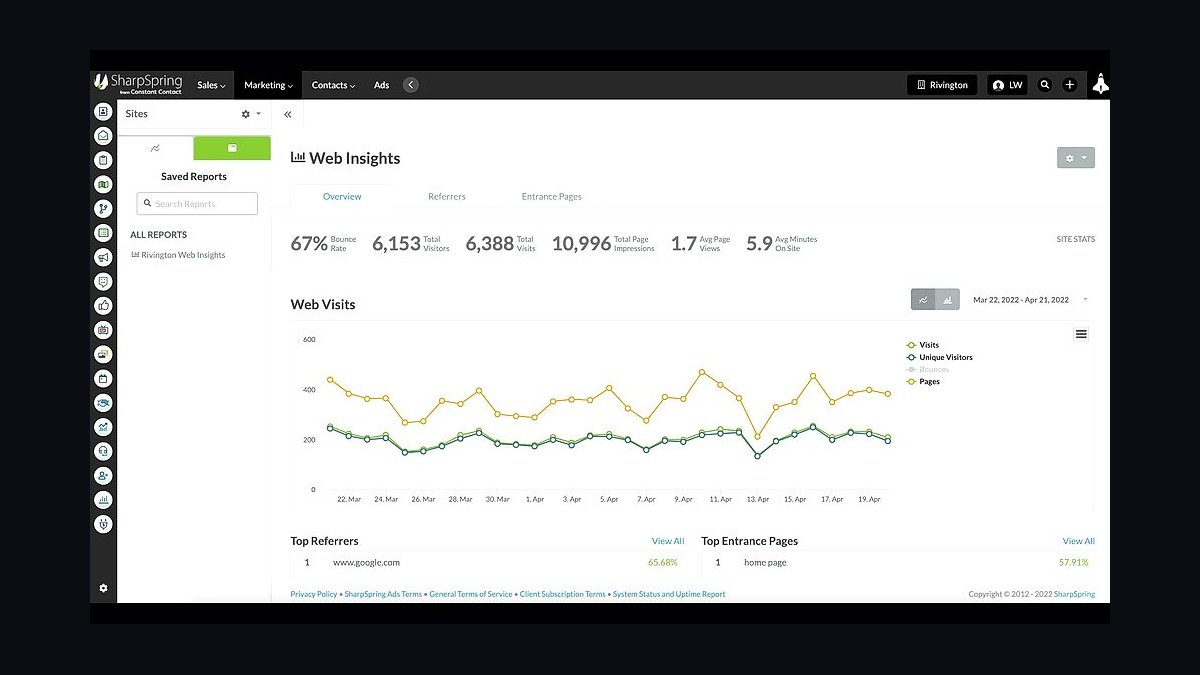Image resolution: width=1200 pixels, height=675 pixels.
Task: Open the top sidebar contact card icon
Action: tap(103, 111)
